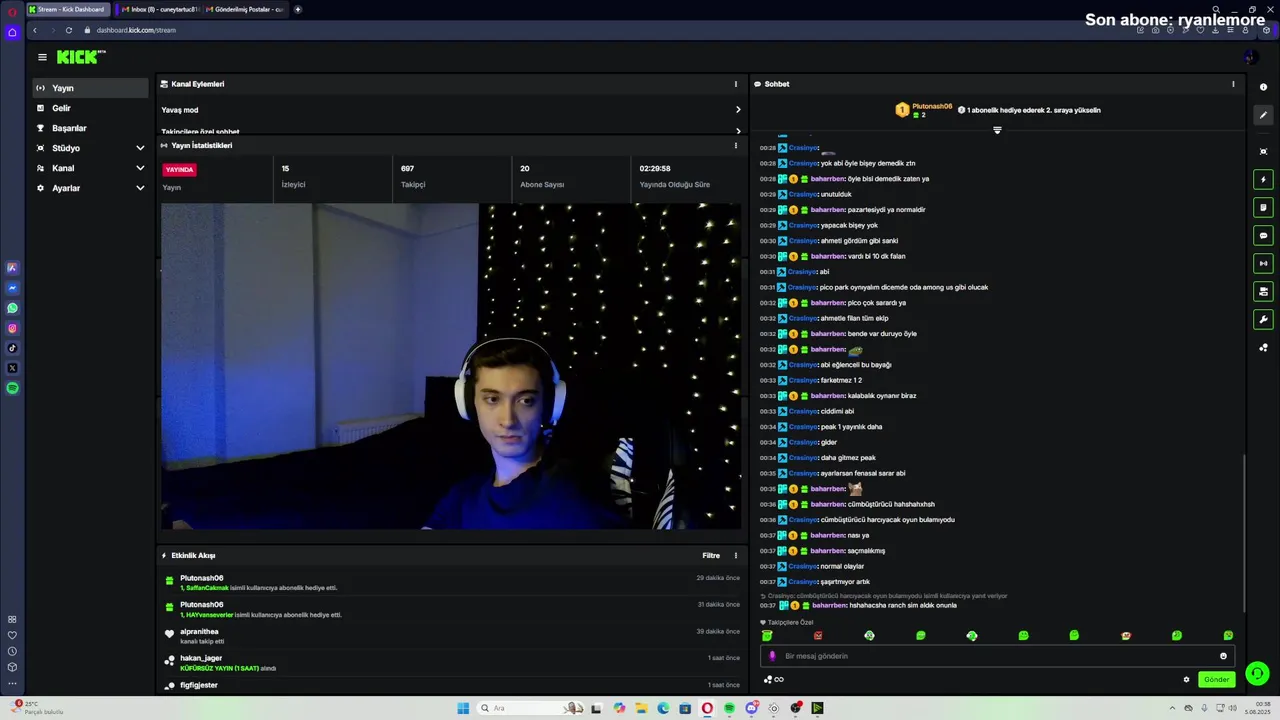Click the Sohbet chat scrollbar
Viewport: 1280px width, 720px height.
pos(1245,533)
